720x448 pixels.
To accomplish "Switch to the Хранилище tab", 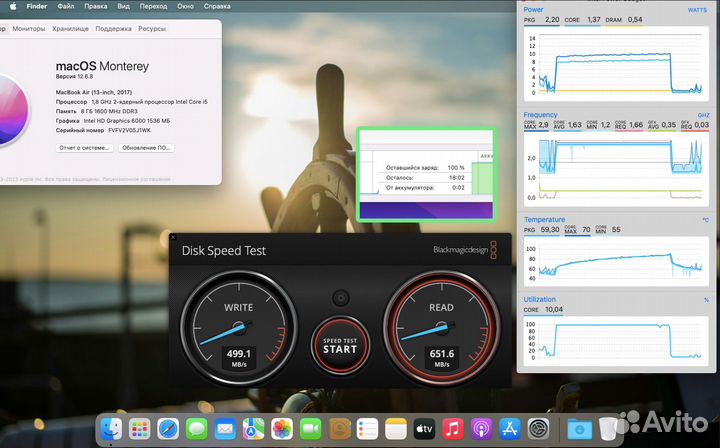I will click(70, 28).
